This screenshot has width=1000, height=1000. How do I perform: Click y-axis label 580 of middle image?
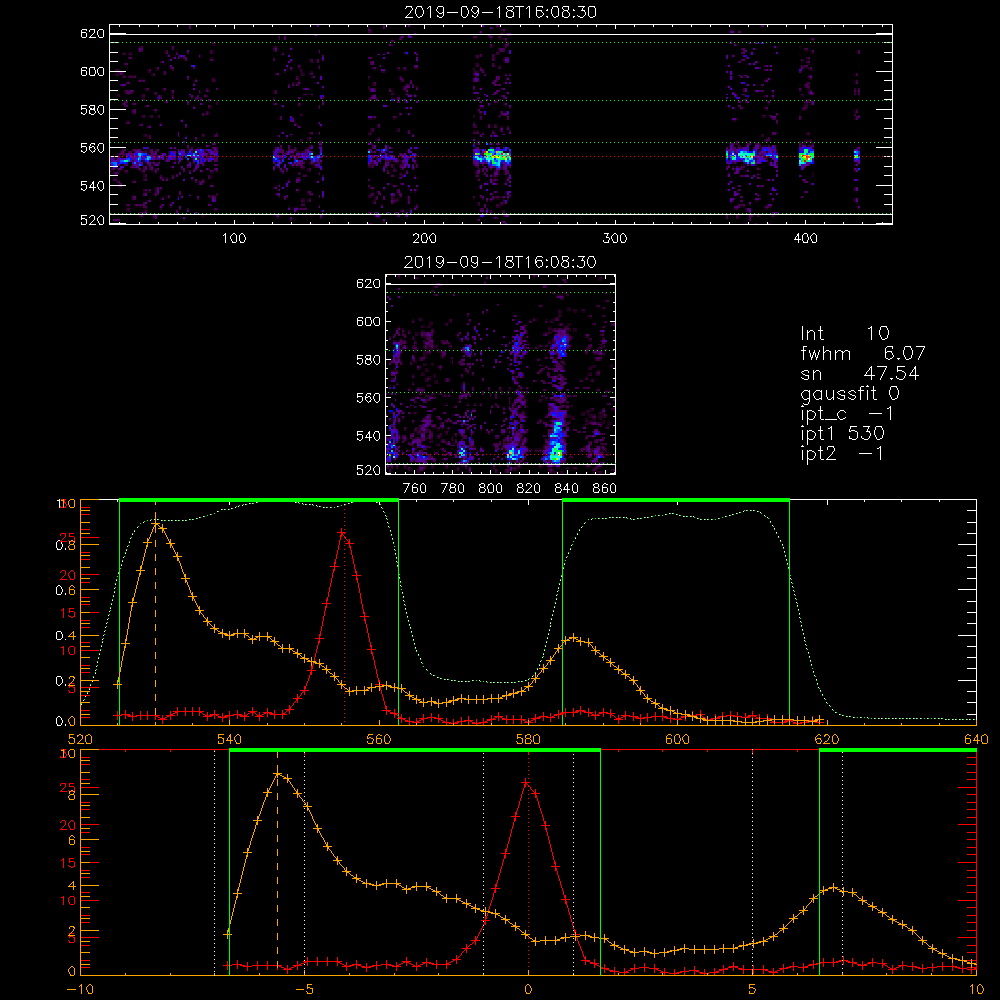point(368,360)
